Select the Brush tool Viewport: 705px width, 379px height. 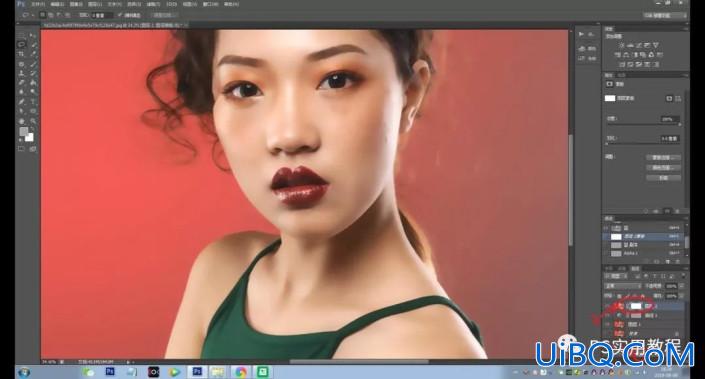point(33,64)
